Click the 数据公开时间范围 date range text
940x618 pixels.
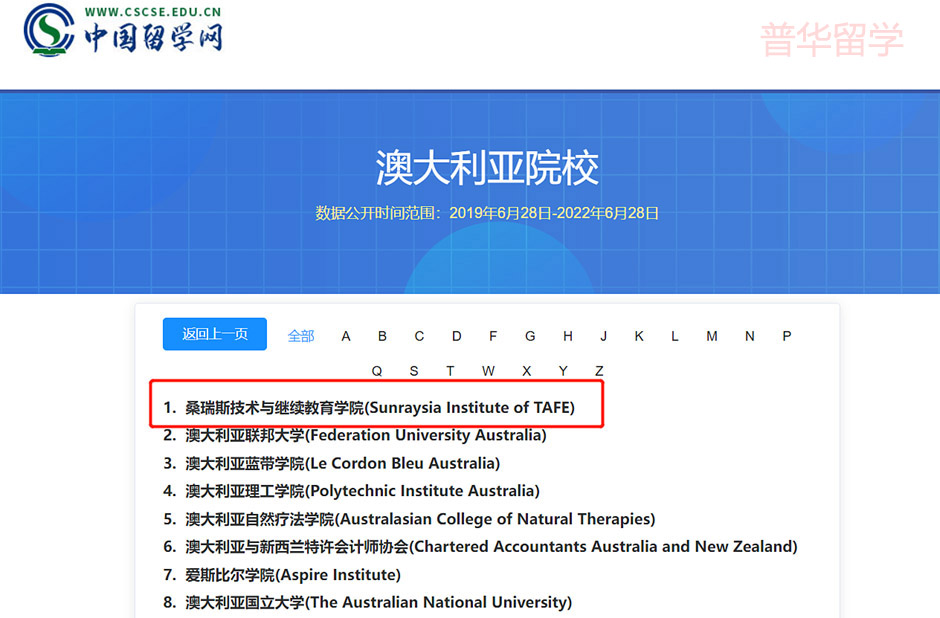point(487,213)
